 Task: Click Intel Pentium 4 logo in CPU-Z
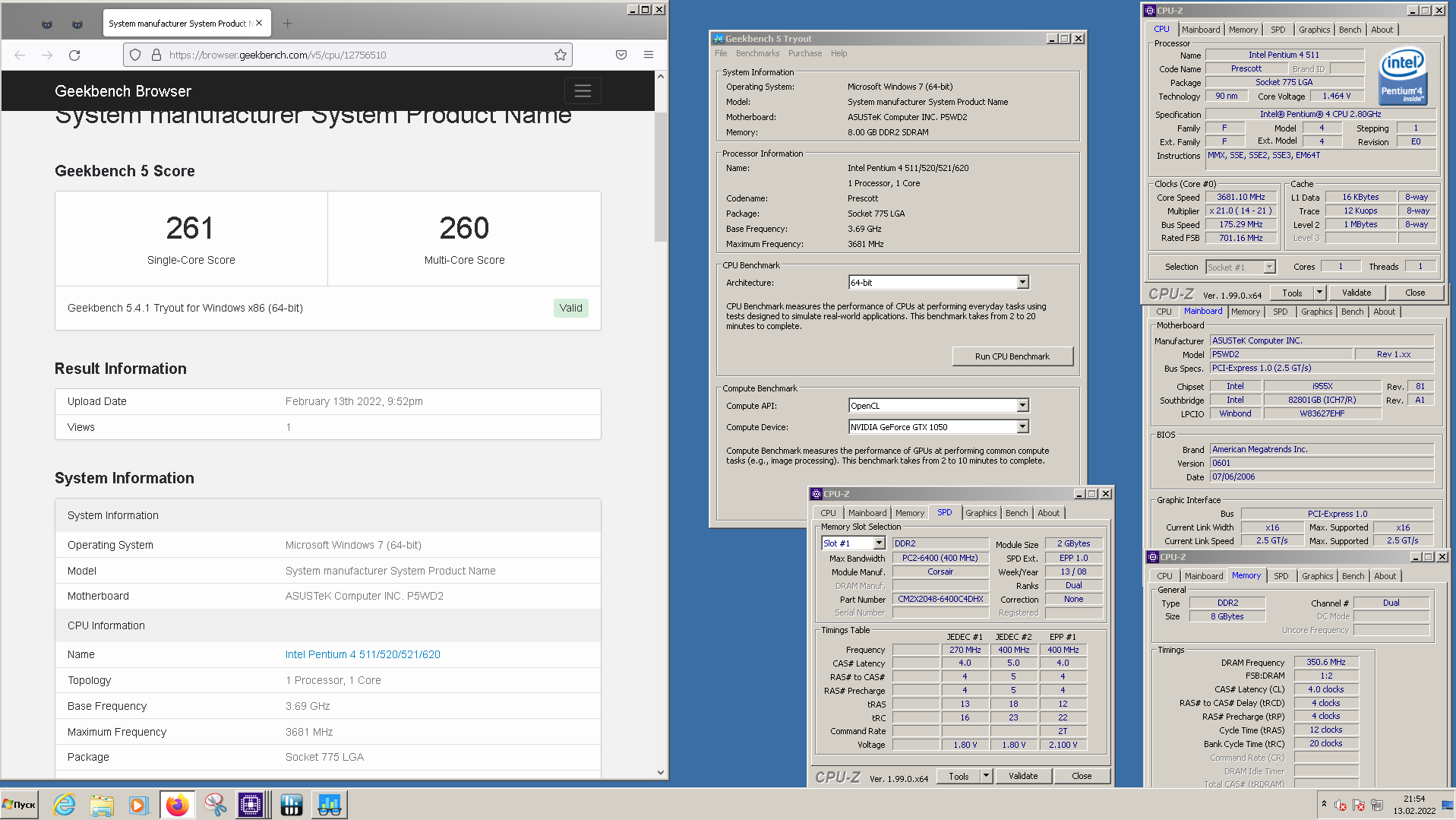click(x=1403, y=76)
